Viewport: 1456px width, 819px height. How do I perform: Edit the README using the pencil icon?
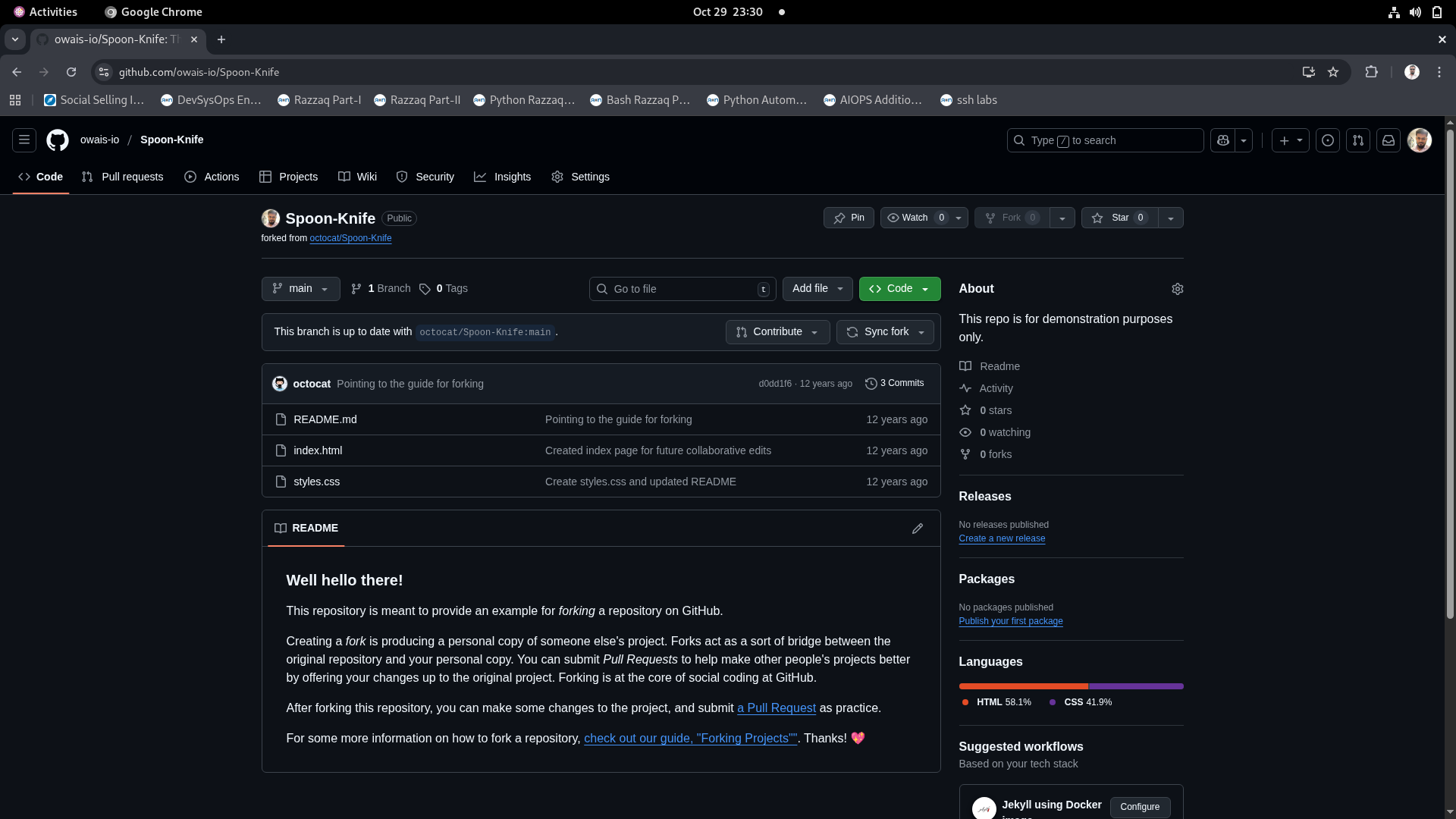pyautogui.click(x=917, y=529)
